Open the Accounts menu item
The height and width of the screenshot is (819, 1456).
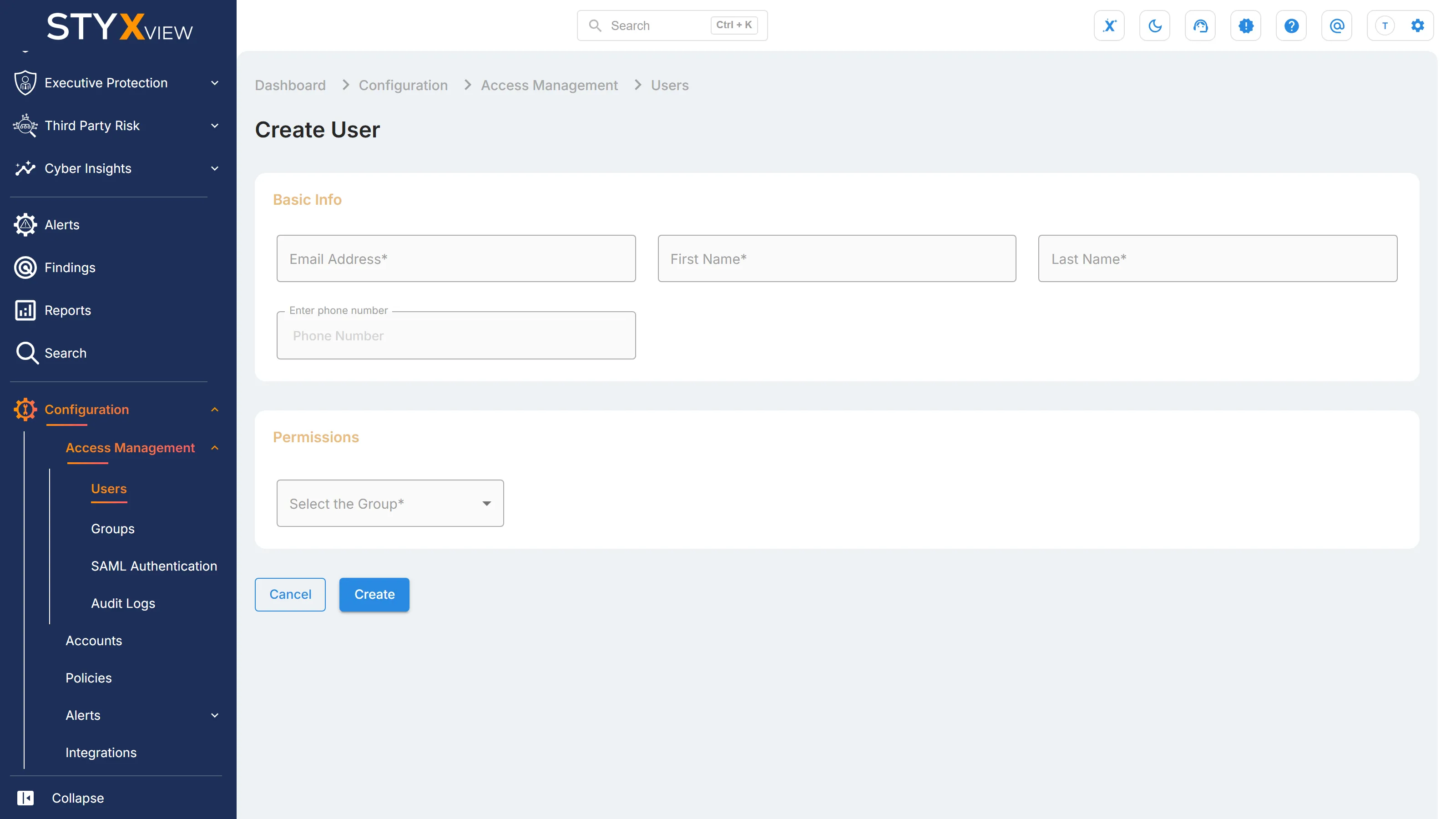94,640
